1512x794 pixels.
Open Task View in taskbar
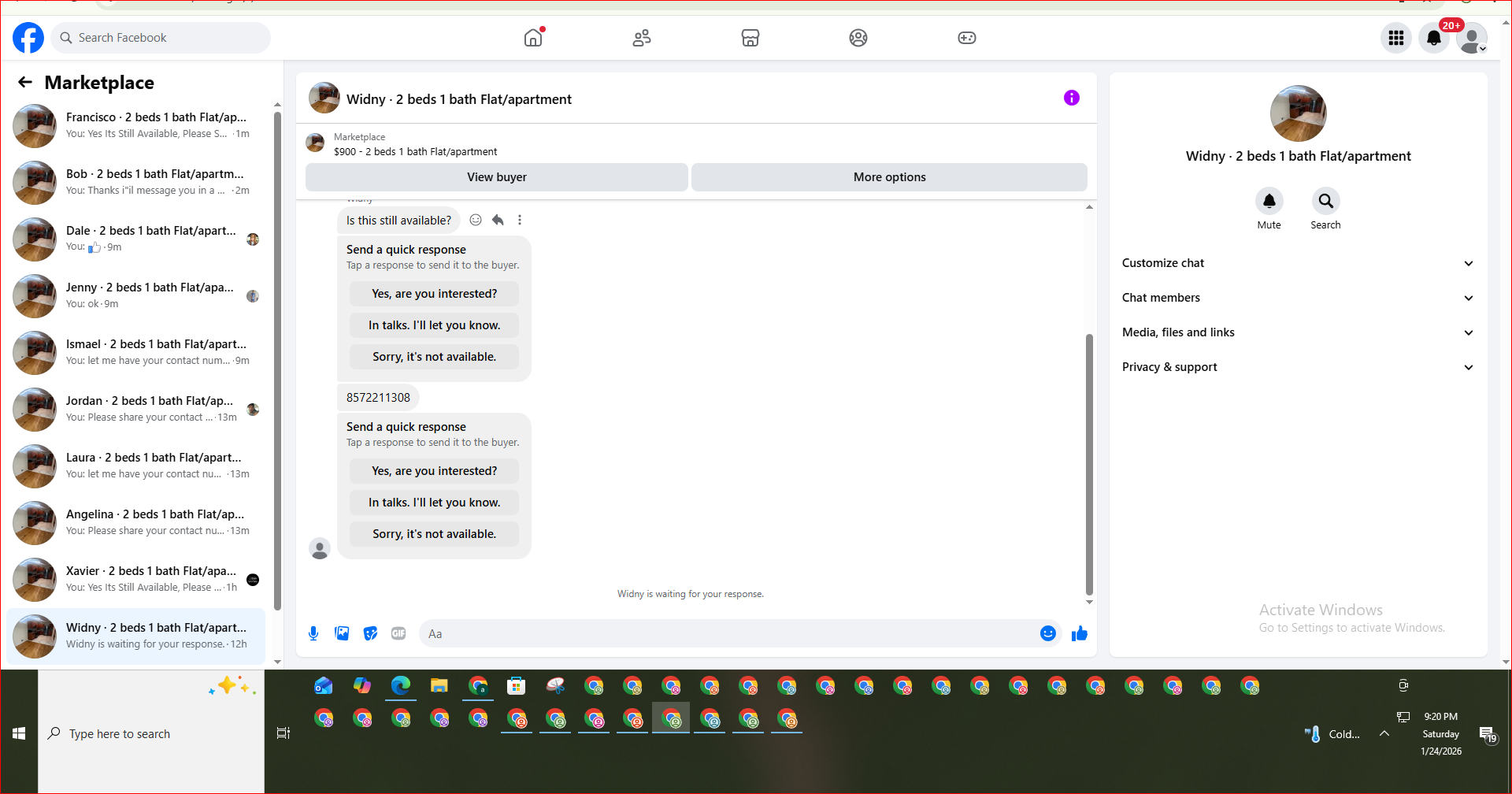[x=283, y=733]
